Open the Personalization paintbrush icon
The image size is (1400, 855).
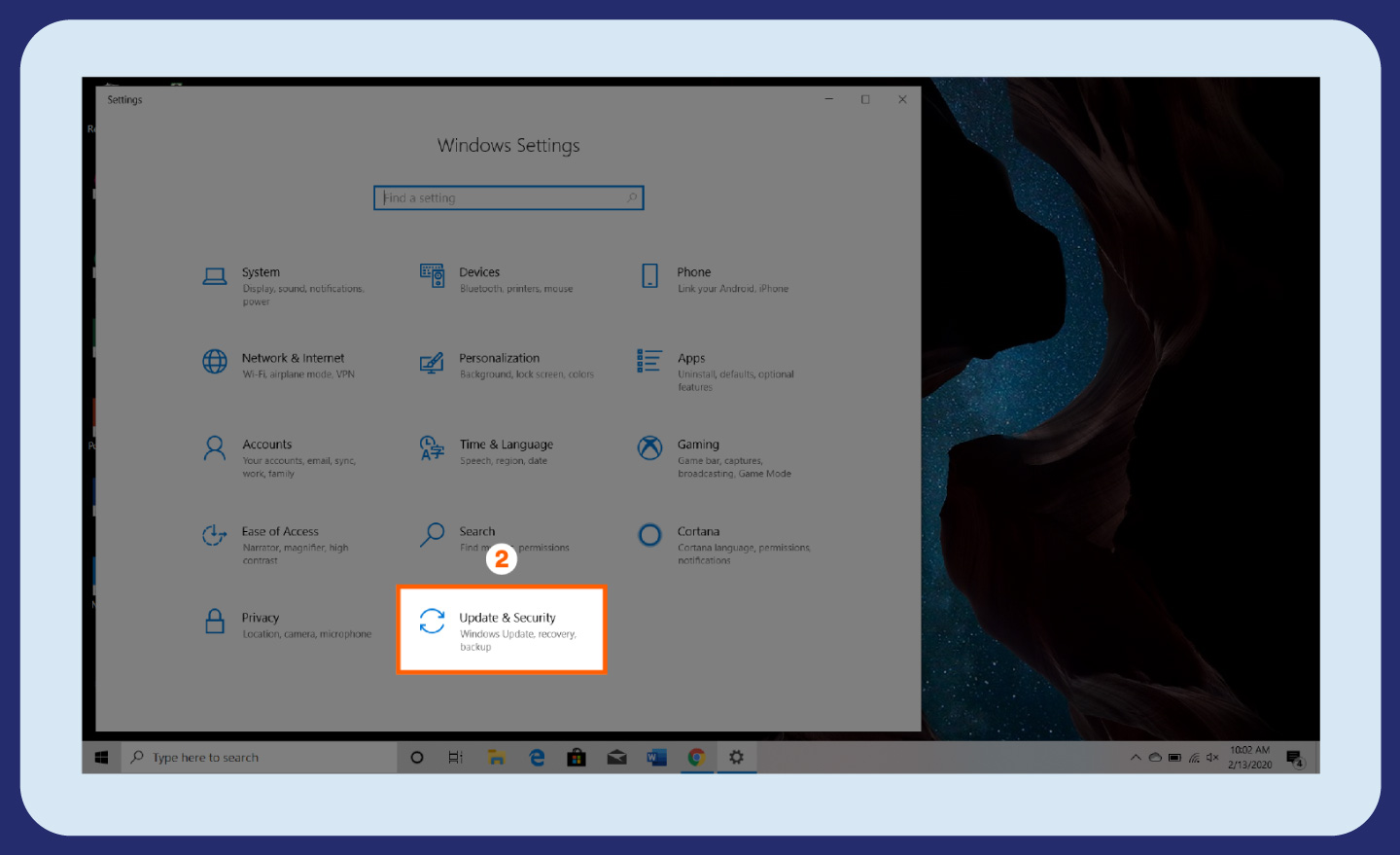pyautogui.click(x=432, y=363)
